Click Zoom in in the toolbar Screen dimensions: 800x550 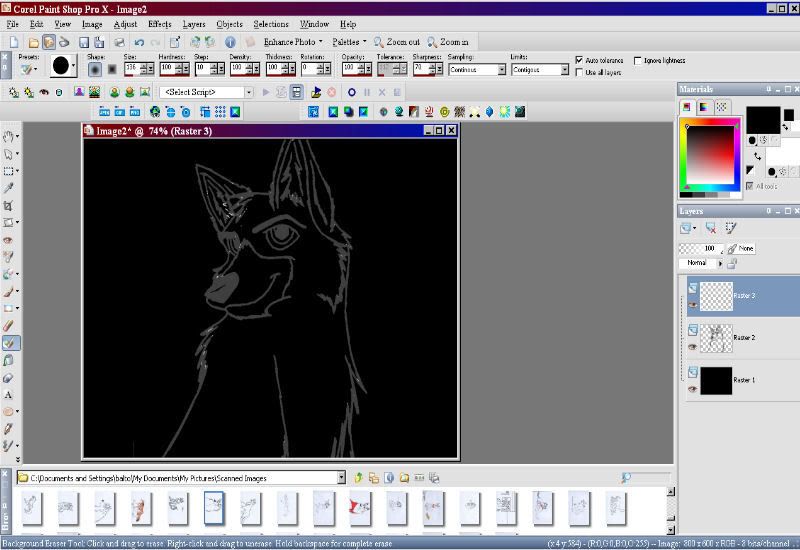tap(448, 42)
